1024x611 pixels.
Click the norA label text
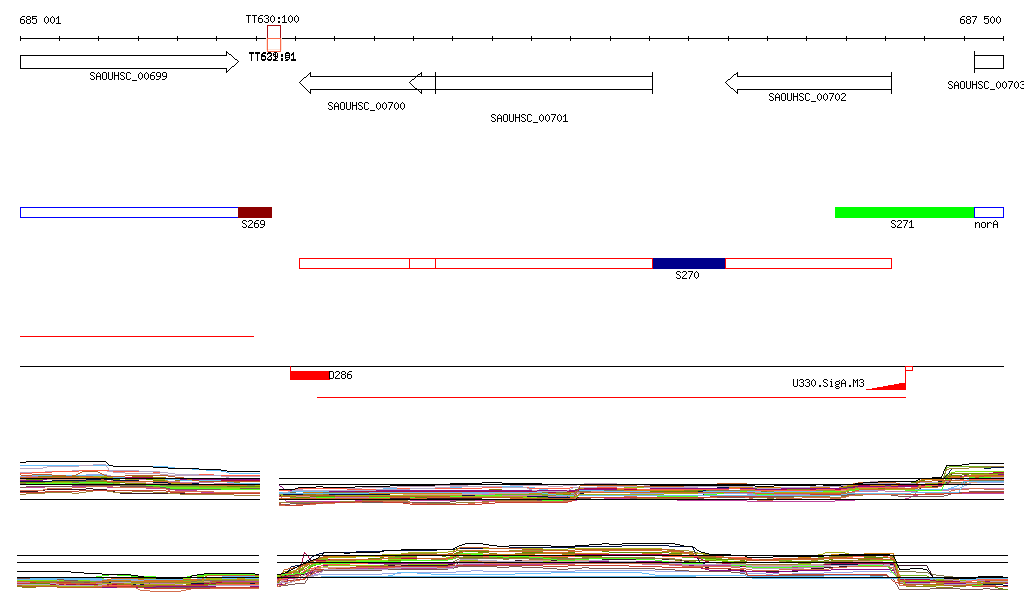click(986, 225)
